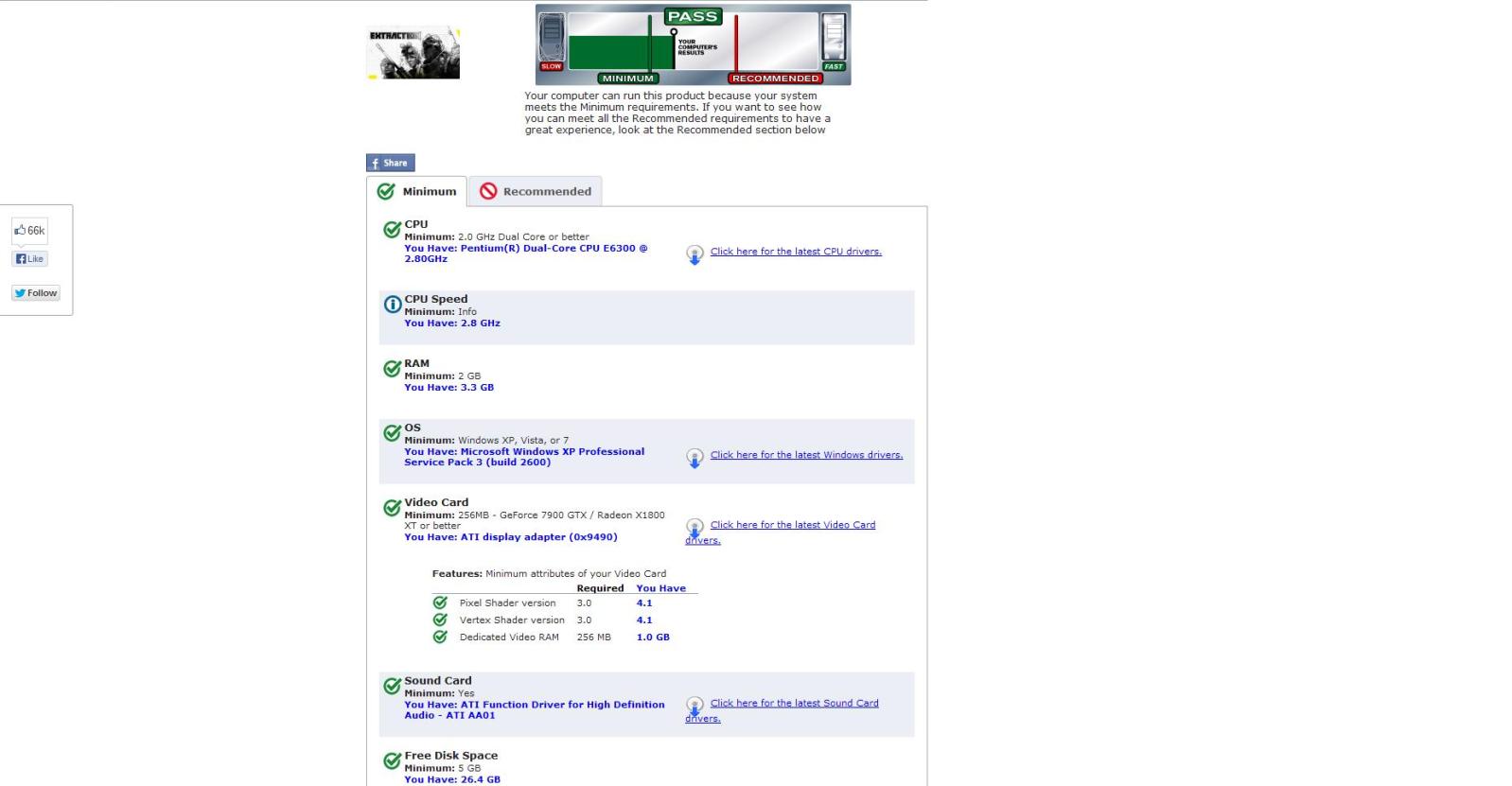Click the download icon next to Windows drivers link
The image size is (1512, 786).
coord(694,458)
